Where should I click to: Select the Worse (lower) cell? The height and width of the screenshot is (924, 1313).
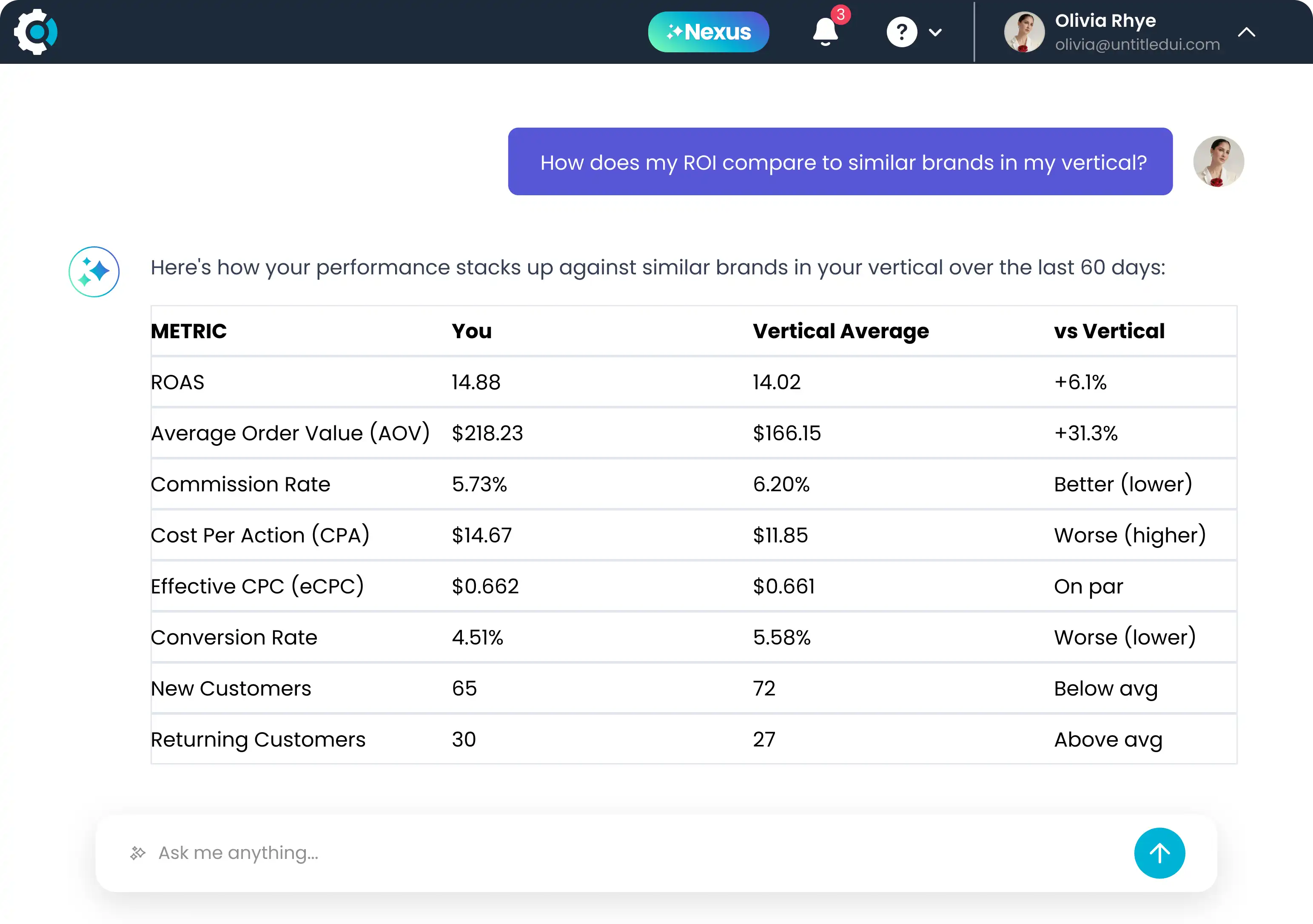click(1125, 637)
